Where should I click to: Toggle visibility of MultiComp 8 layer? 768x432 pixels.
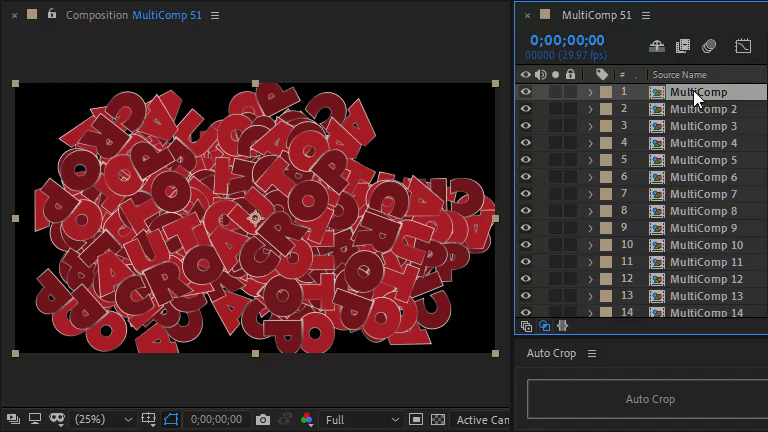coord(526,211)
